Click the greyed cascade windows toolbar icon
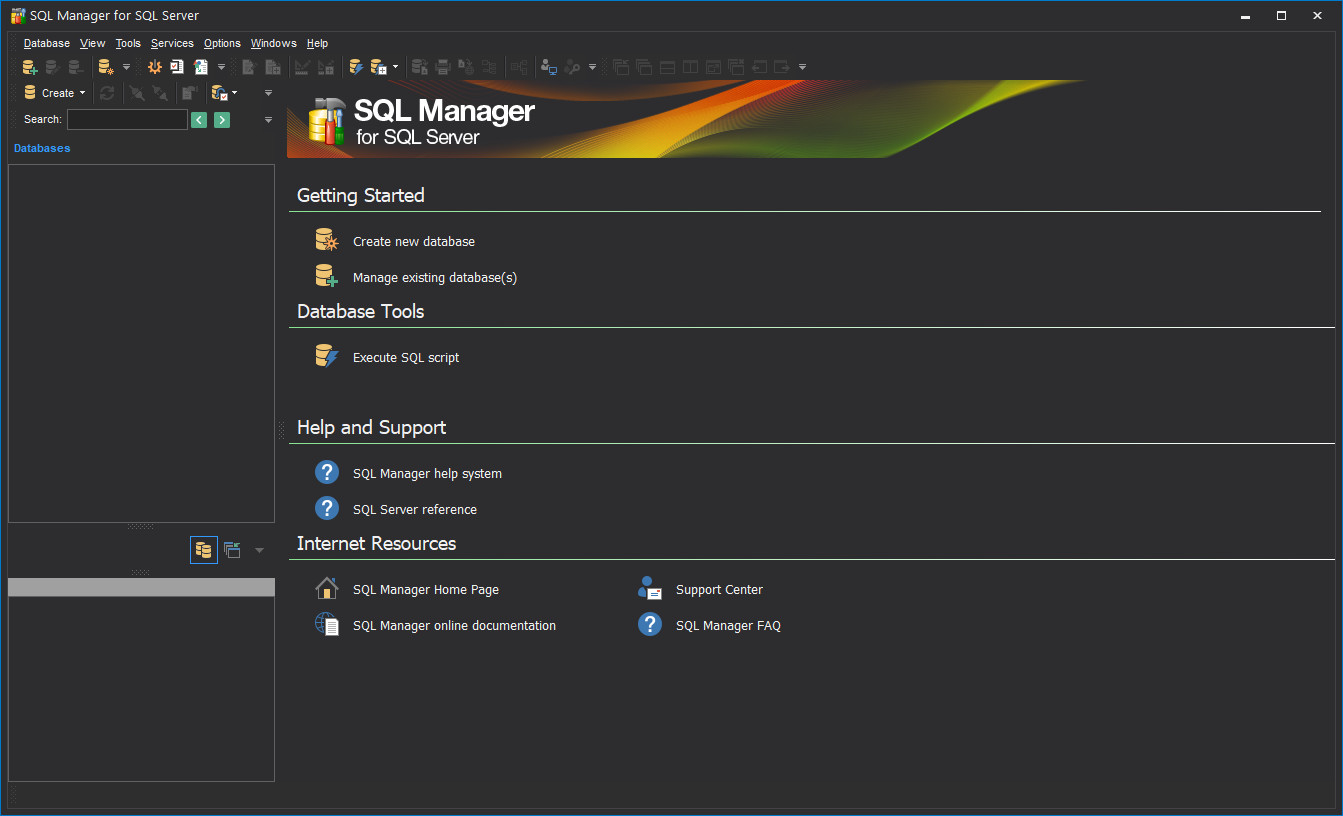Screen dimensions: 1343x816 (644, 67)
